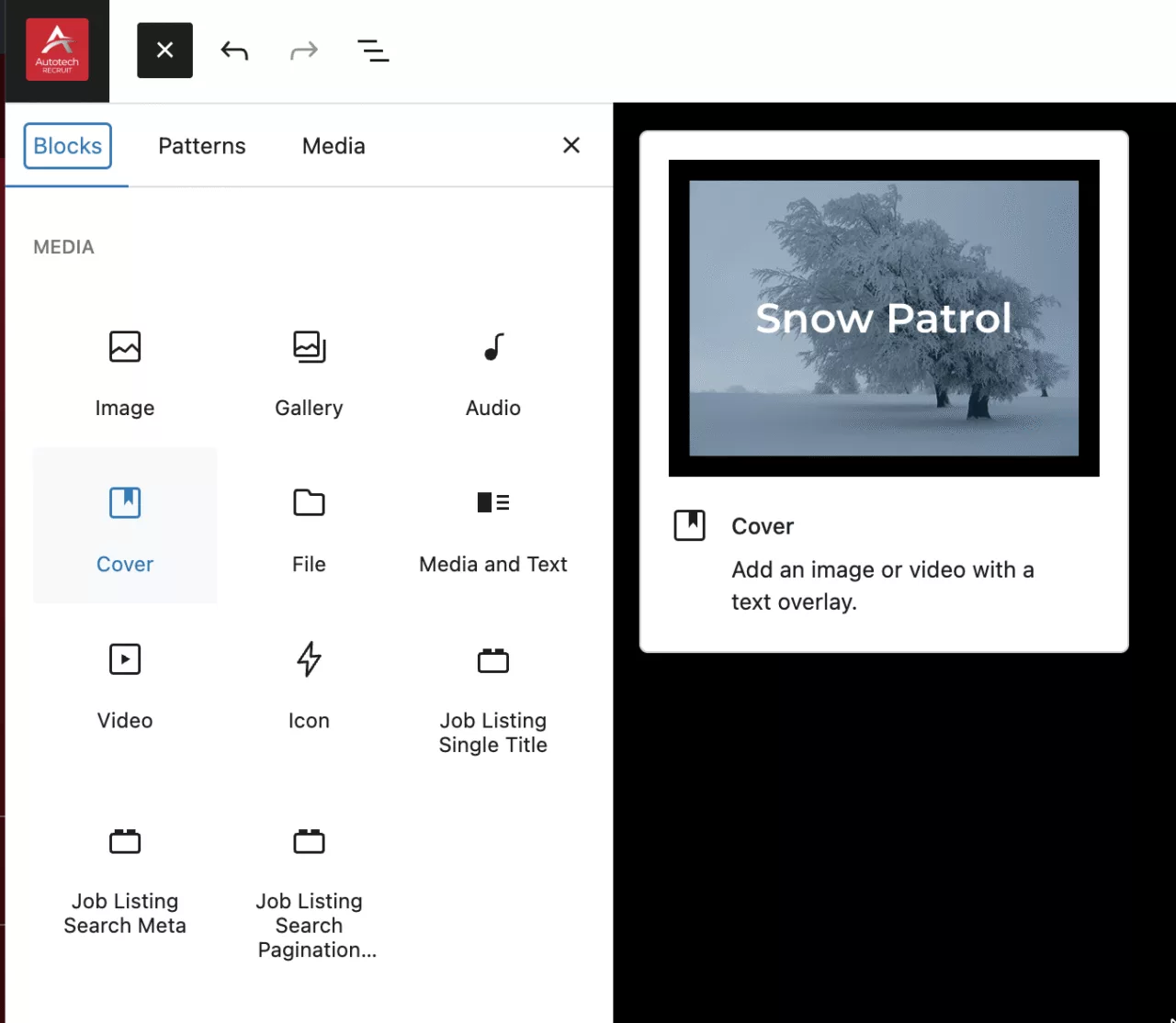Screen dimensions: 1176x1023
Task: Insert Job Listing Search Meta block
Action: [x=125, y=879]
